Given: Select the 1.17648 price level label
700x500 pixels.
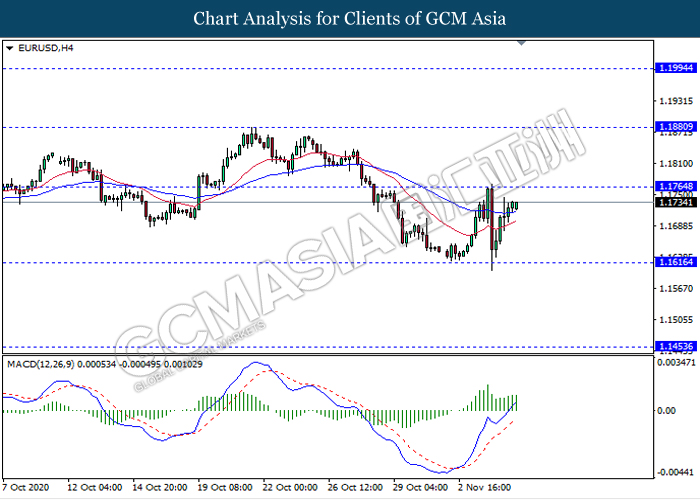Looking at the screenshot, I should pyautogui.click(x=676, y=186).
